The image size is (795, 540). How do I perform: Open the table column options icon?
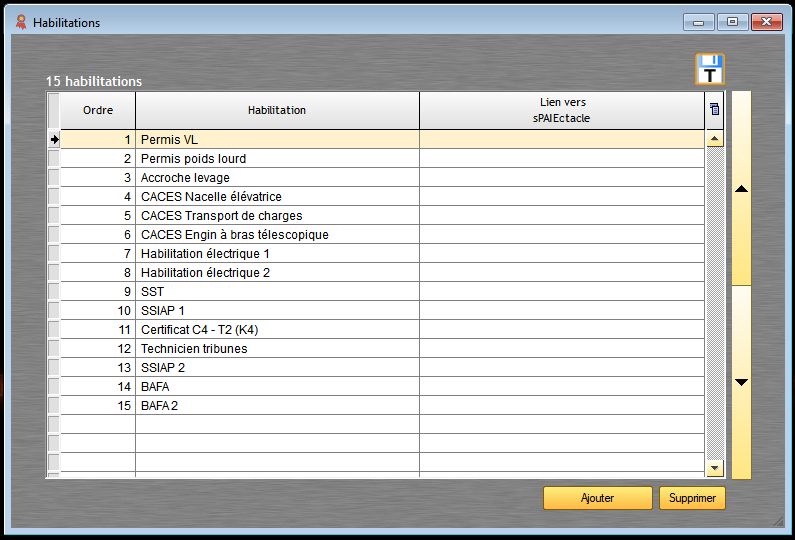coord(714,110)
